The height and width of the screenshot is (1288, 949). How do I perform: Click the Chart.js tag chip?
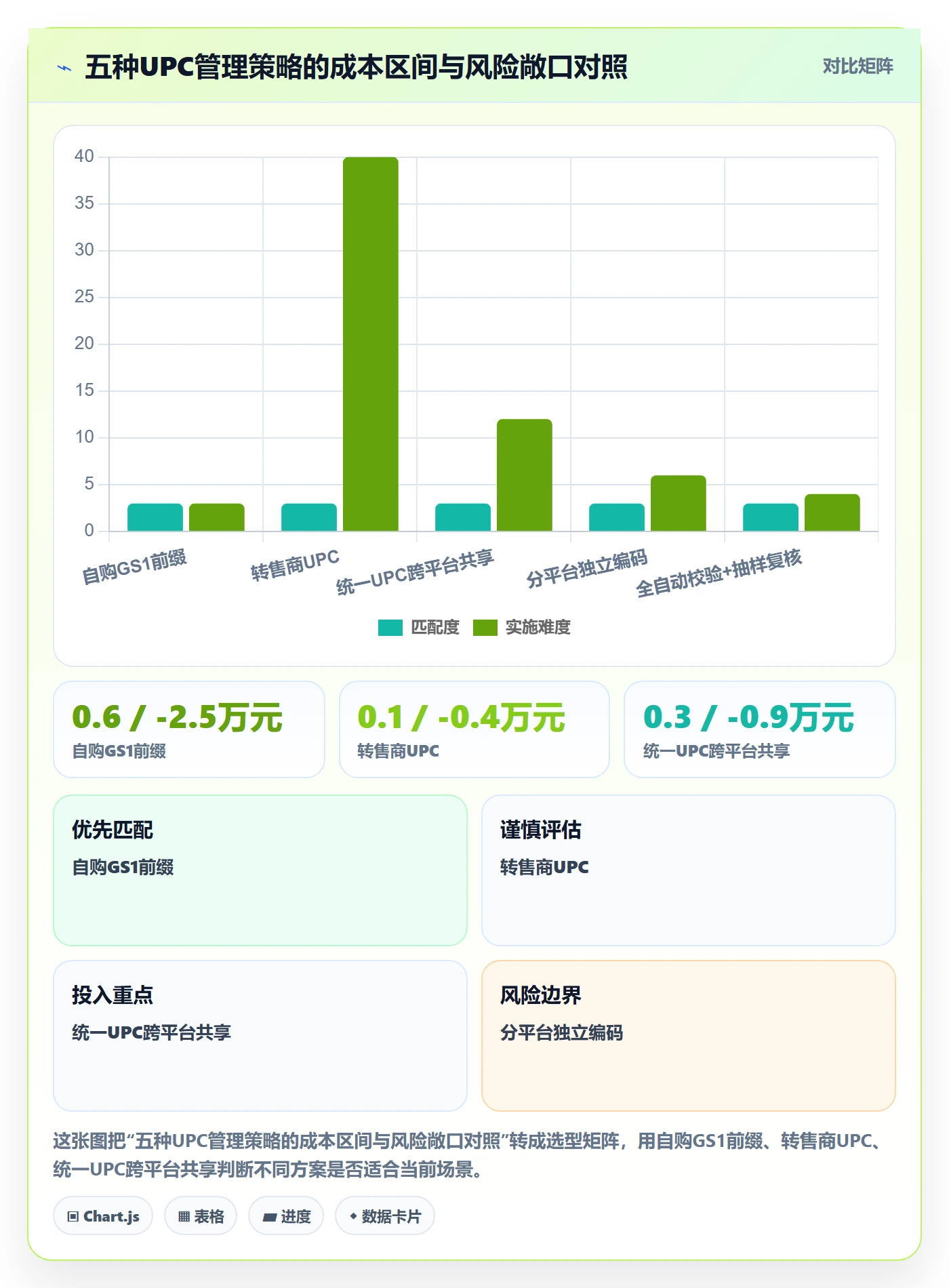(103, 1216)
